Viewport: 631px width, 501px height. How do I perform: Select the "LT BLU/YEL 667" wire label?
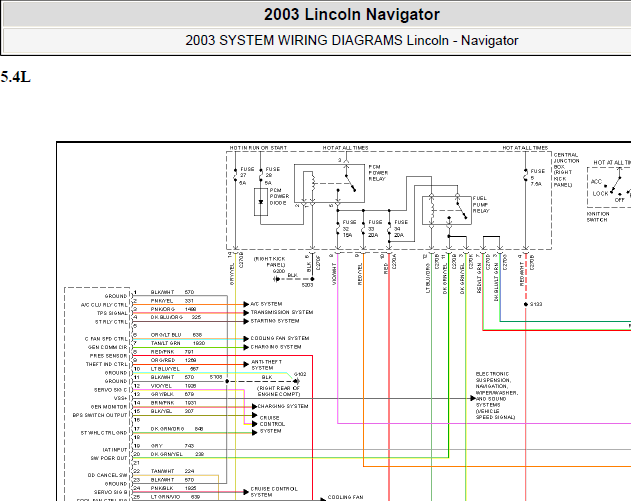coord(174,369)
